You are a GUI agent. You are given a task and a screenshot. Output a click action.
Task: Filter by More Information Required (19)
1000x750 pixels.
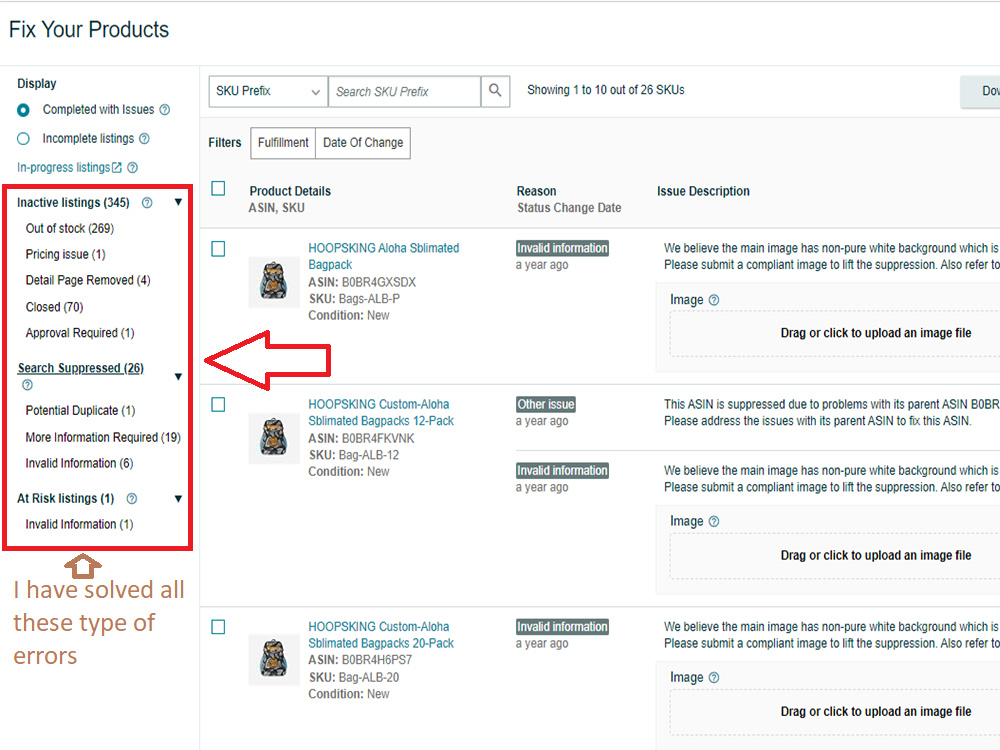(x=103, y=438)
